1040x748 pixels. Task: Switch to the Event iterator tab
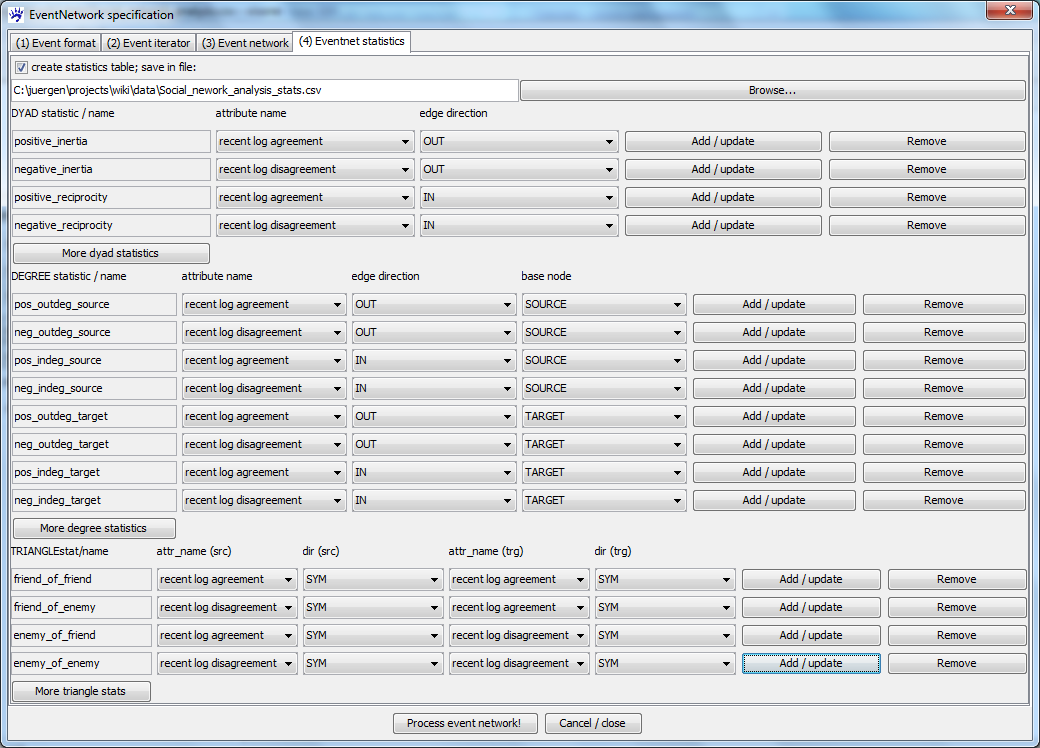click(149, 42)
